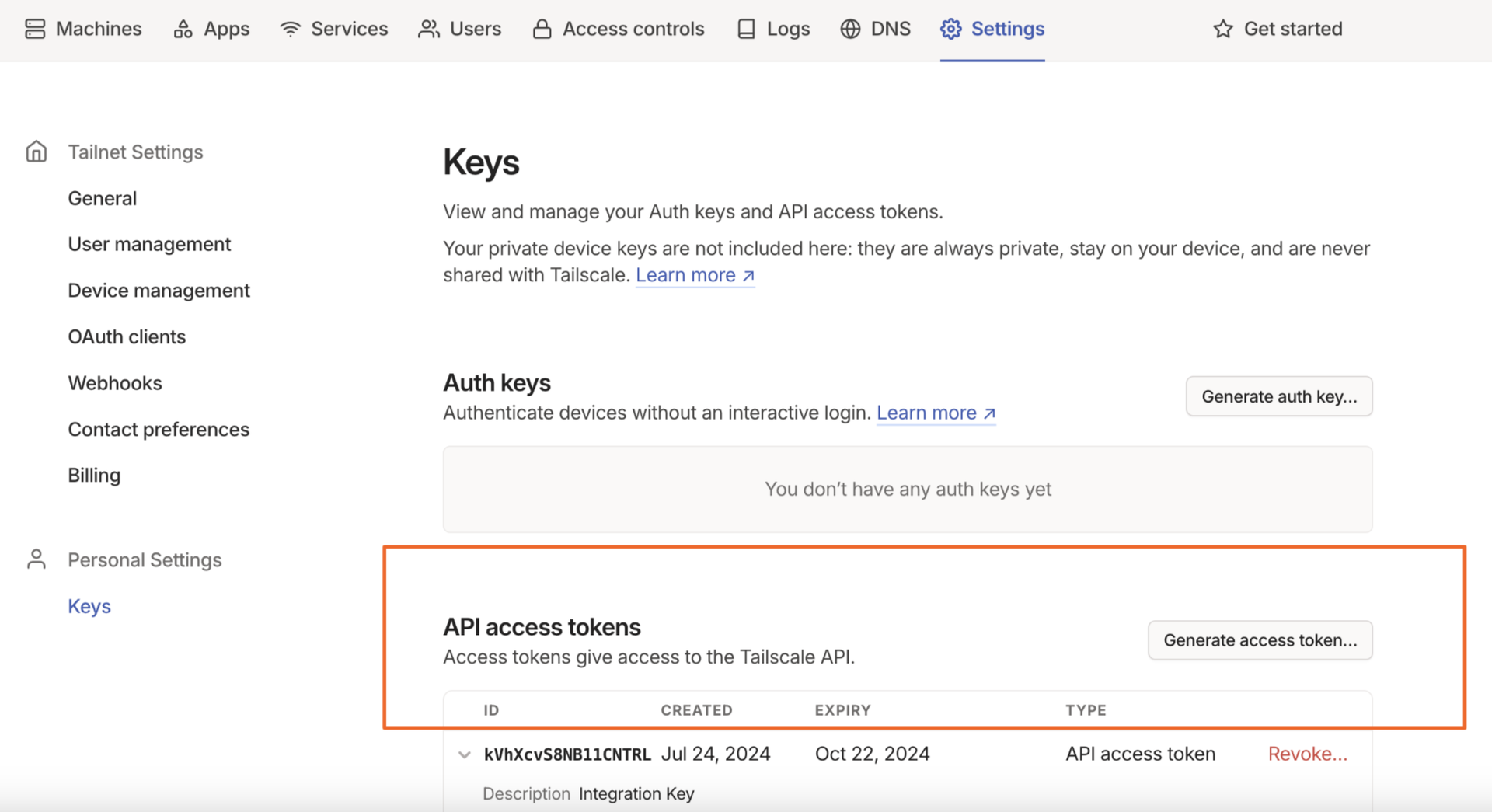Click the DNS globe icon

tap(851, 29)
